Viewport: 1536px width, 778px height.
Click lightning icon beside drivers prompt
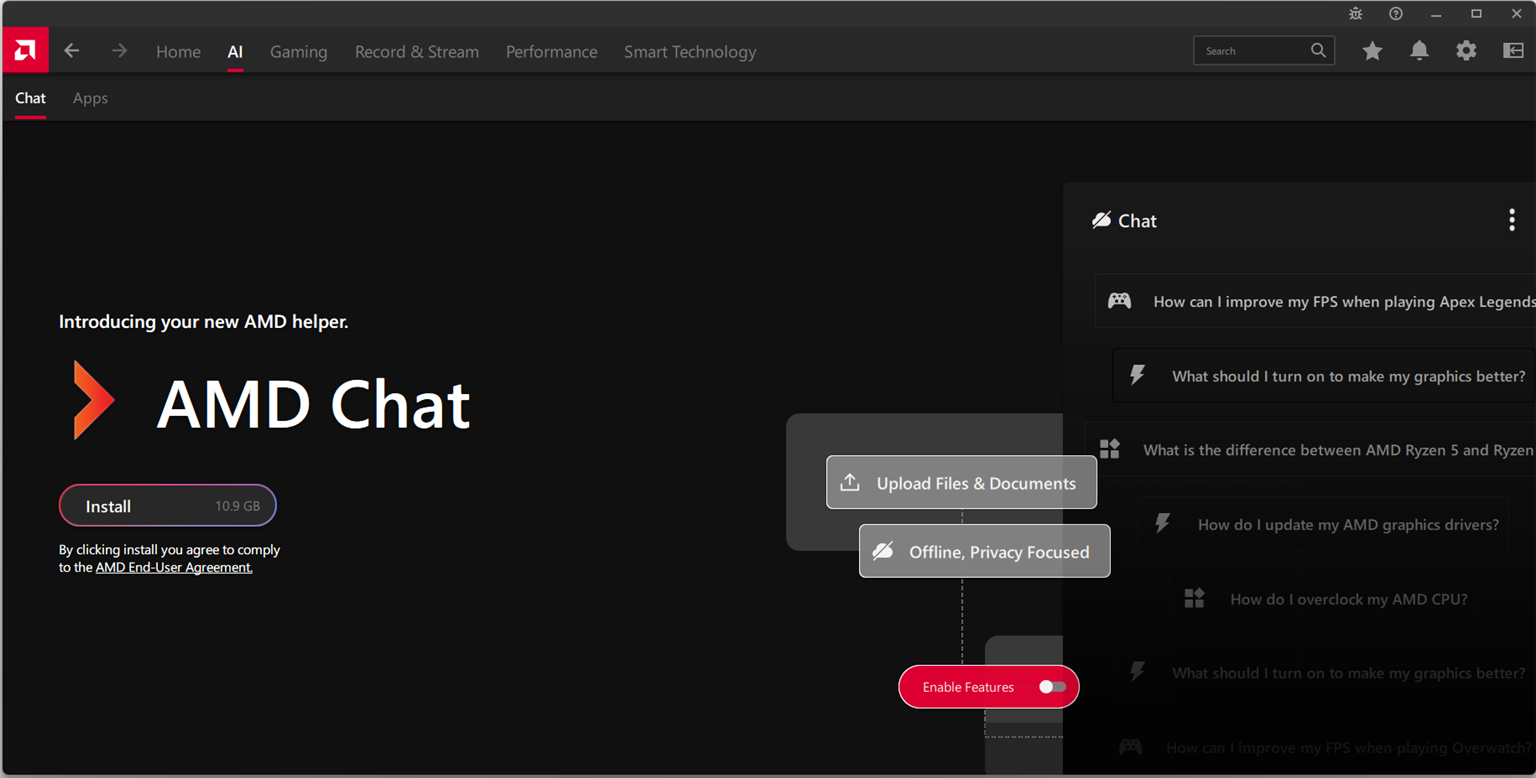(x=1162, y=523)
